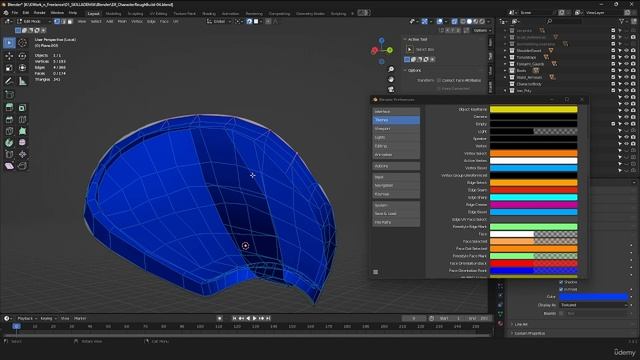Expand the ShoulderGuard collection in outliner
The height and width of the screenshot is (360, 640).
click(505, 51)
